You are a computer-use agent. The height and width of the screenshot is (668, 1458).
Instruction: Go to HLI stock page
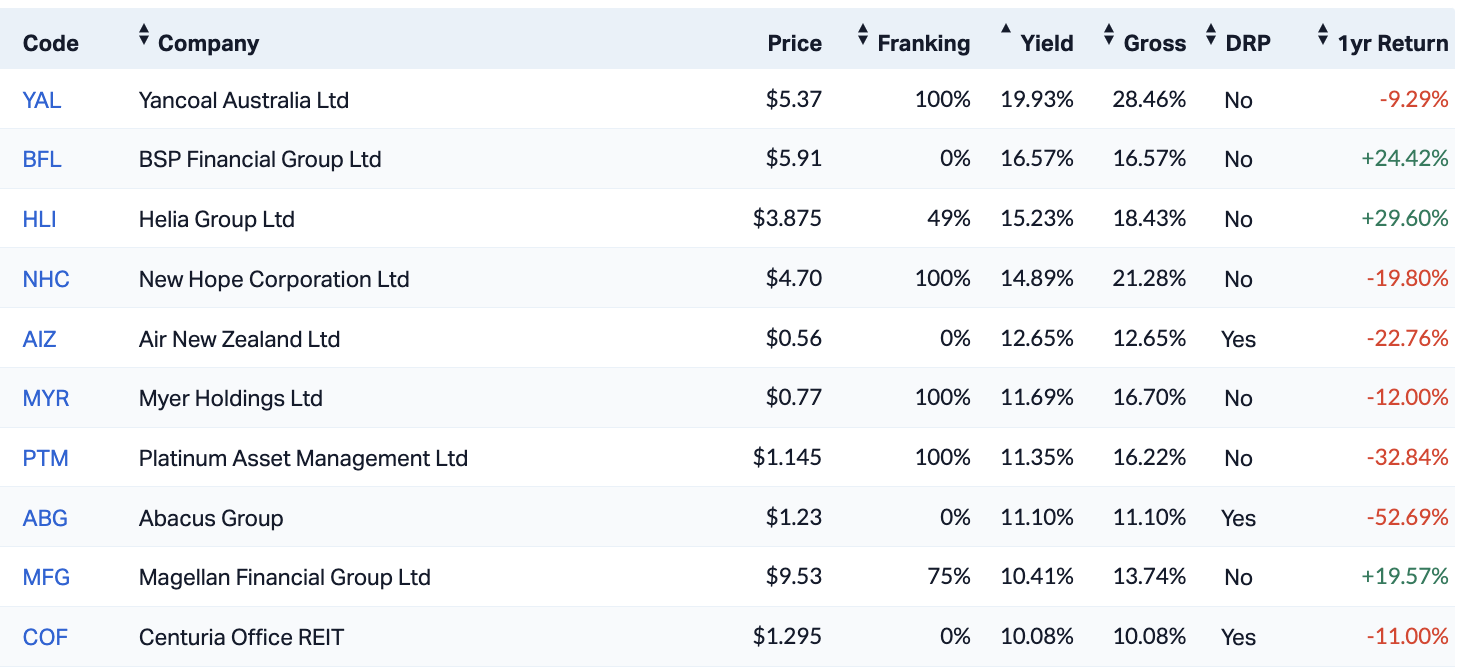tap(39, 219)
